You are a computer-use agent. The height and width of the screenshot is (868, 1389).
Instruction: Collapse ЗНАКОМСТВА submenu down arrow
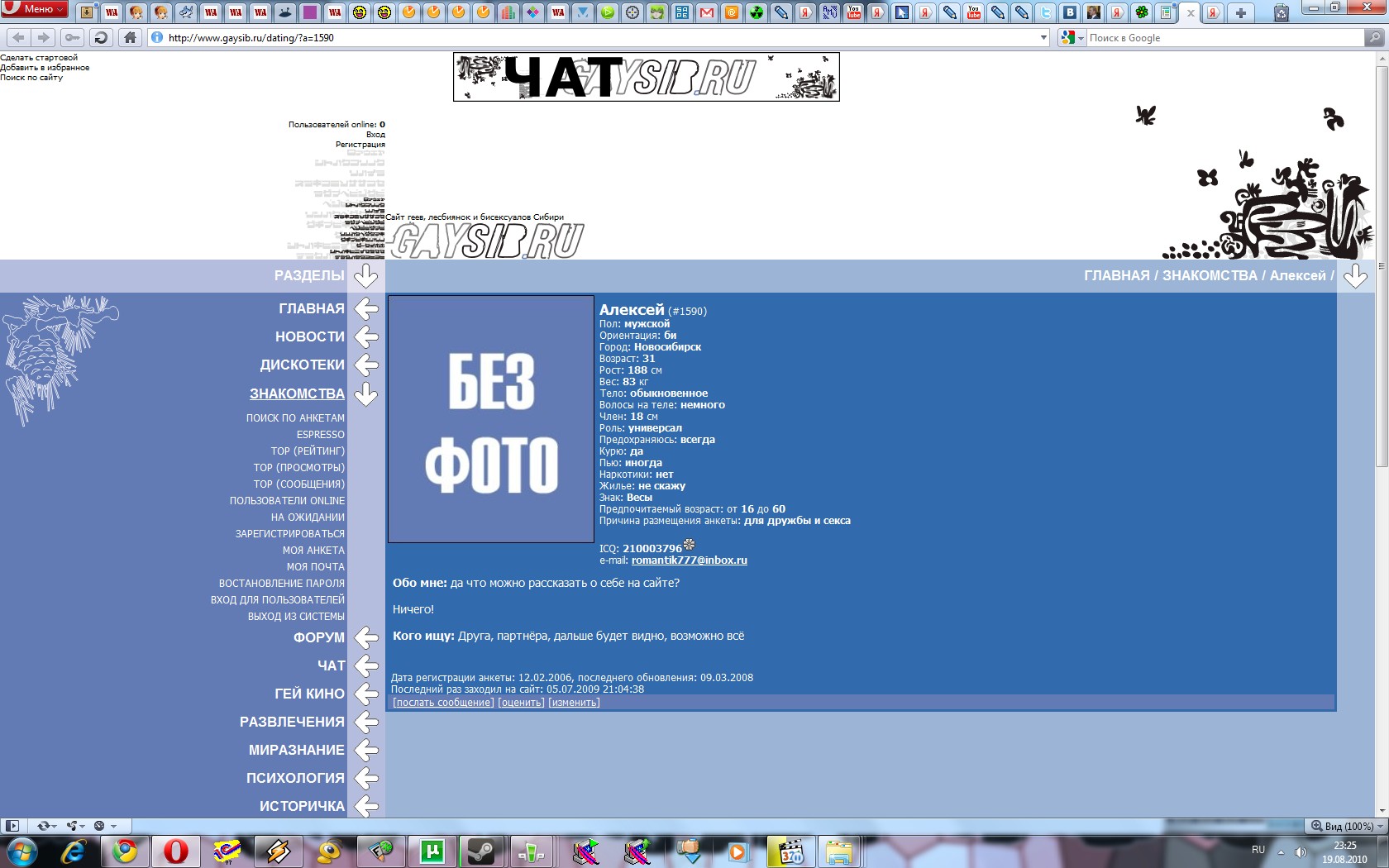(366, 393)
